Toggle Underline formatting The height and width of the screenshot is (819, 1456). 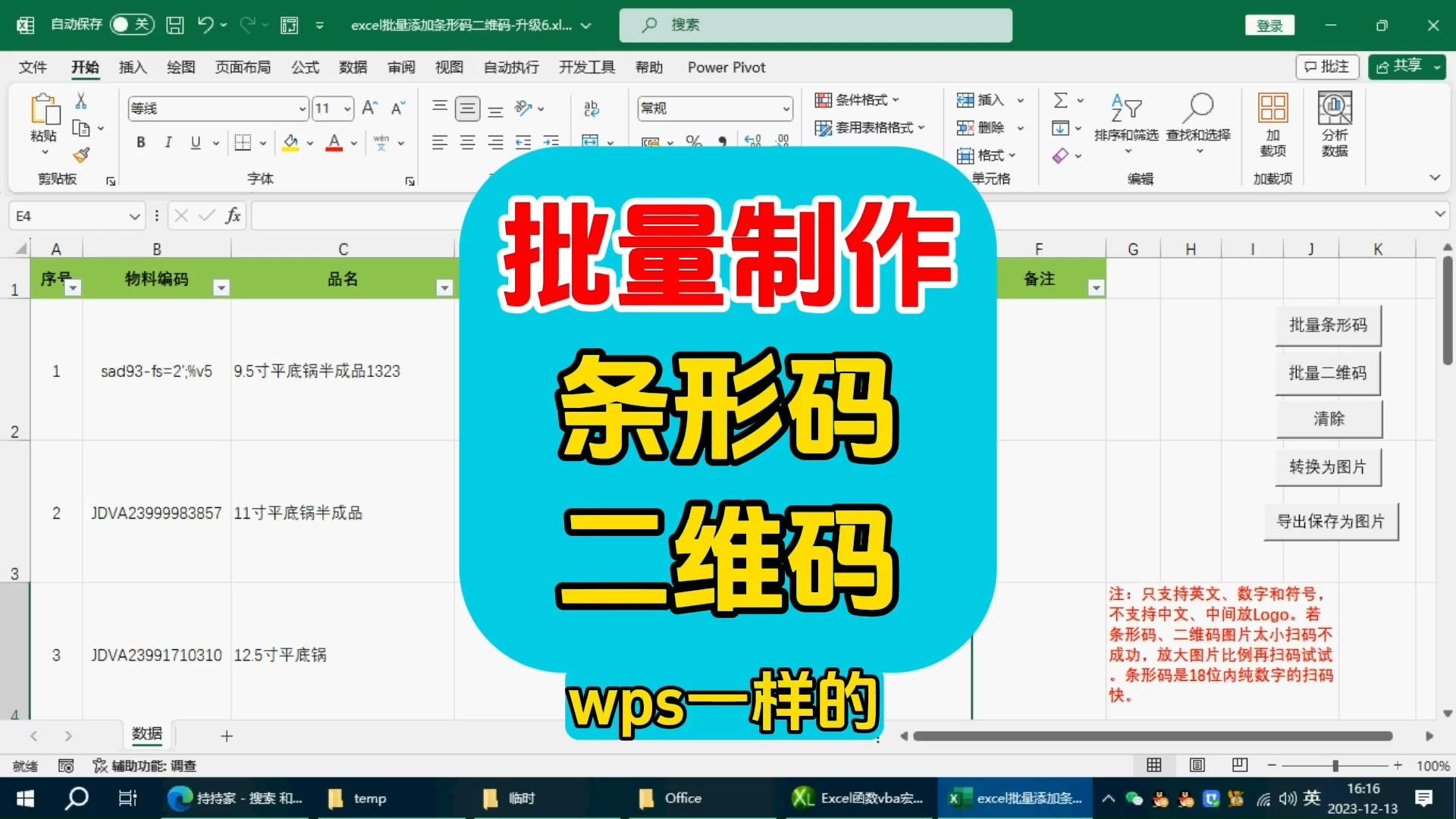click(196, 143)
